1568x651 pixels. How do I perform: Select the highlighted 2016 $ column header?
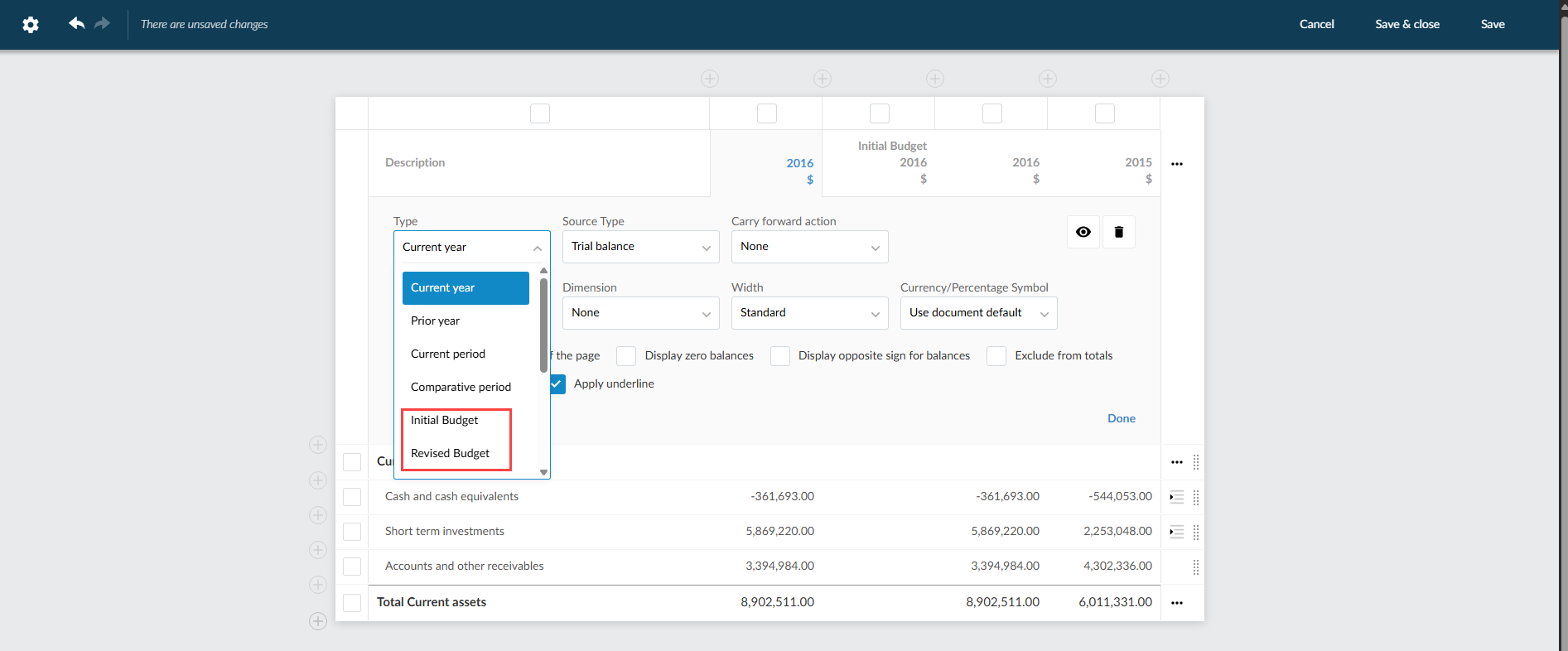pyautogui.click(x=766, y=164)
